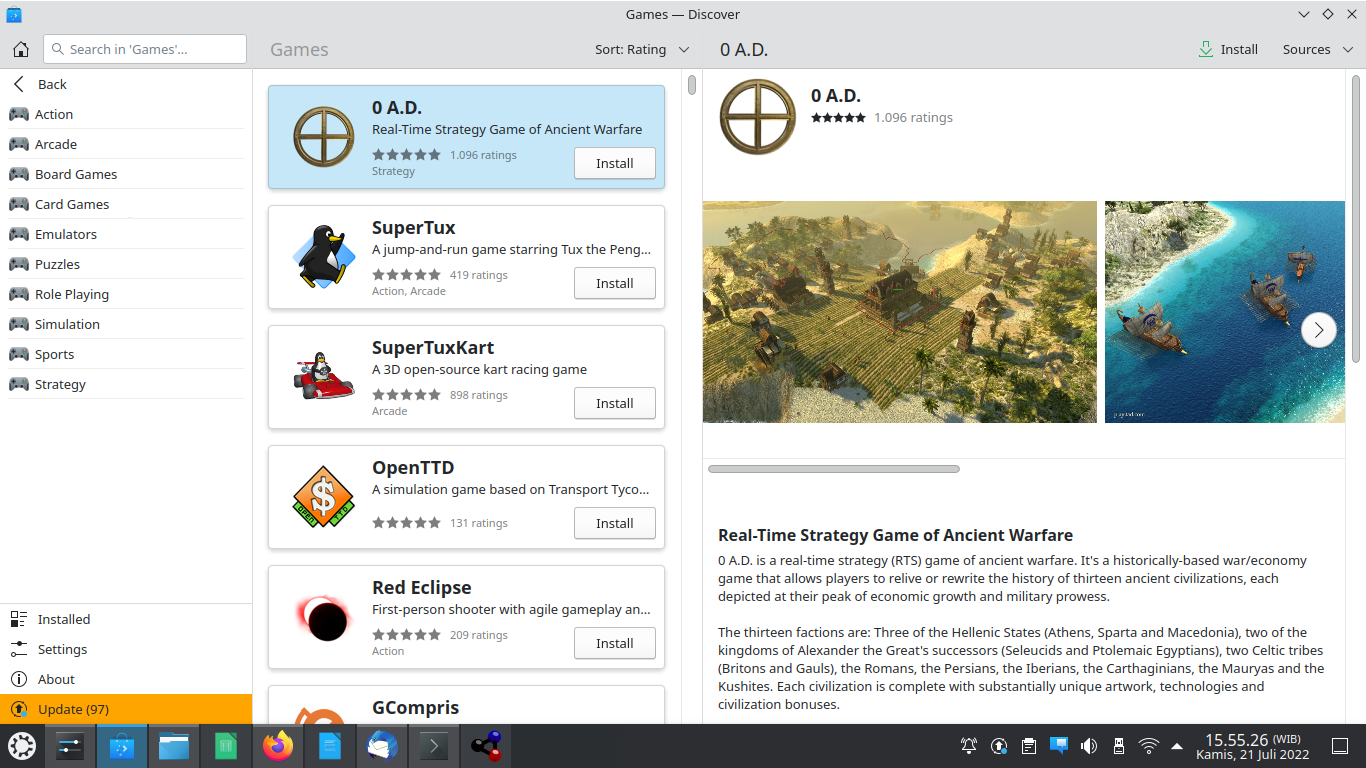The image size is (1366, 768).
Task: Click '1.096 ratings' in the details header
Action: (913, 117)
